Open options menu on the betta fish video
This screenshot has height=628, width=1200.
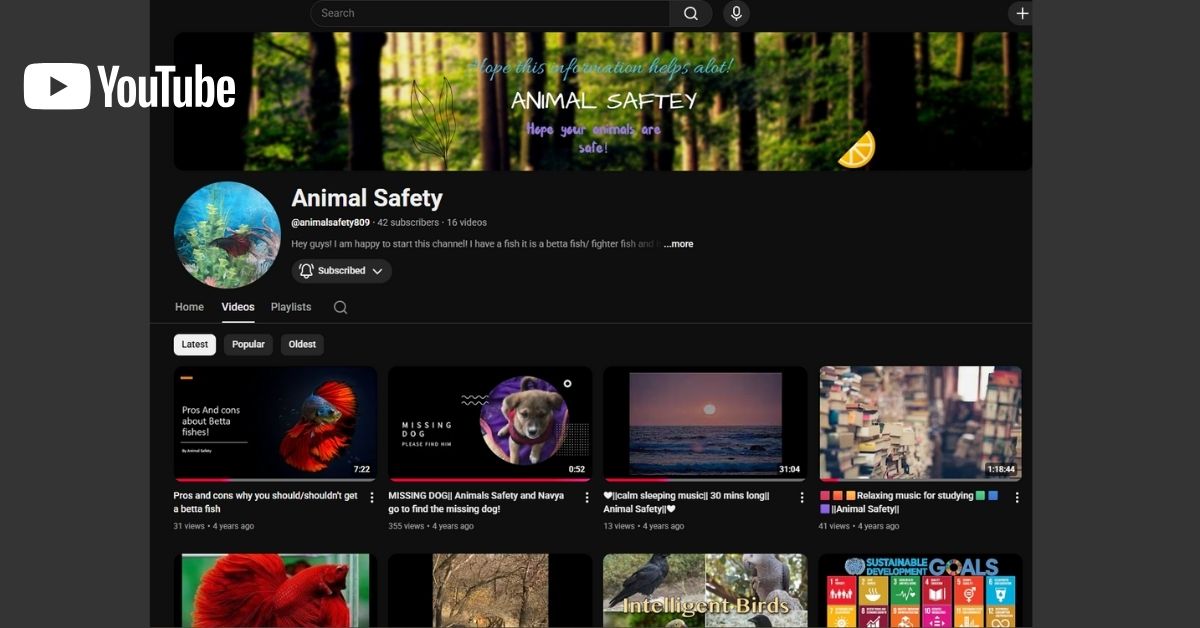(372, 496)
